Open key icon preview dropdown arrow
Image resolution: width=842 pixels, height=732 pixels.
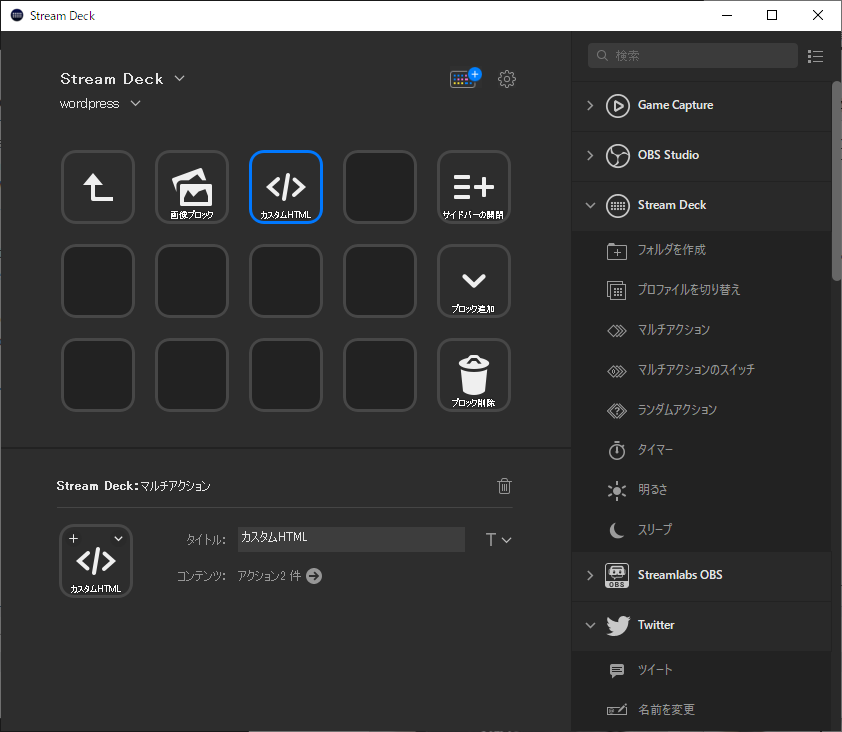coord(118,539)
